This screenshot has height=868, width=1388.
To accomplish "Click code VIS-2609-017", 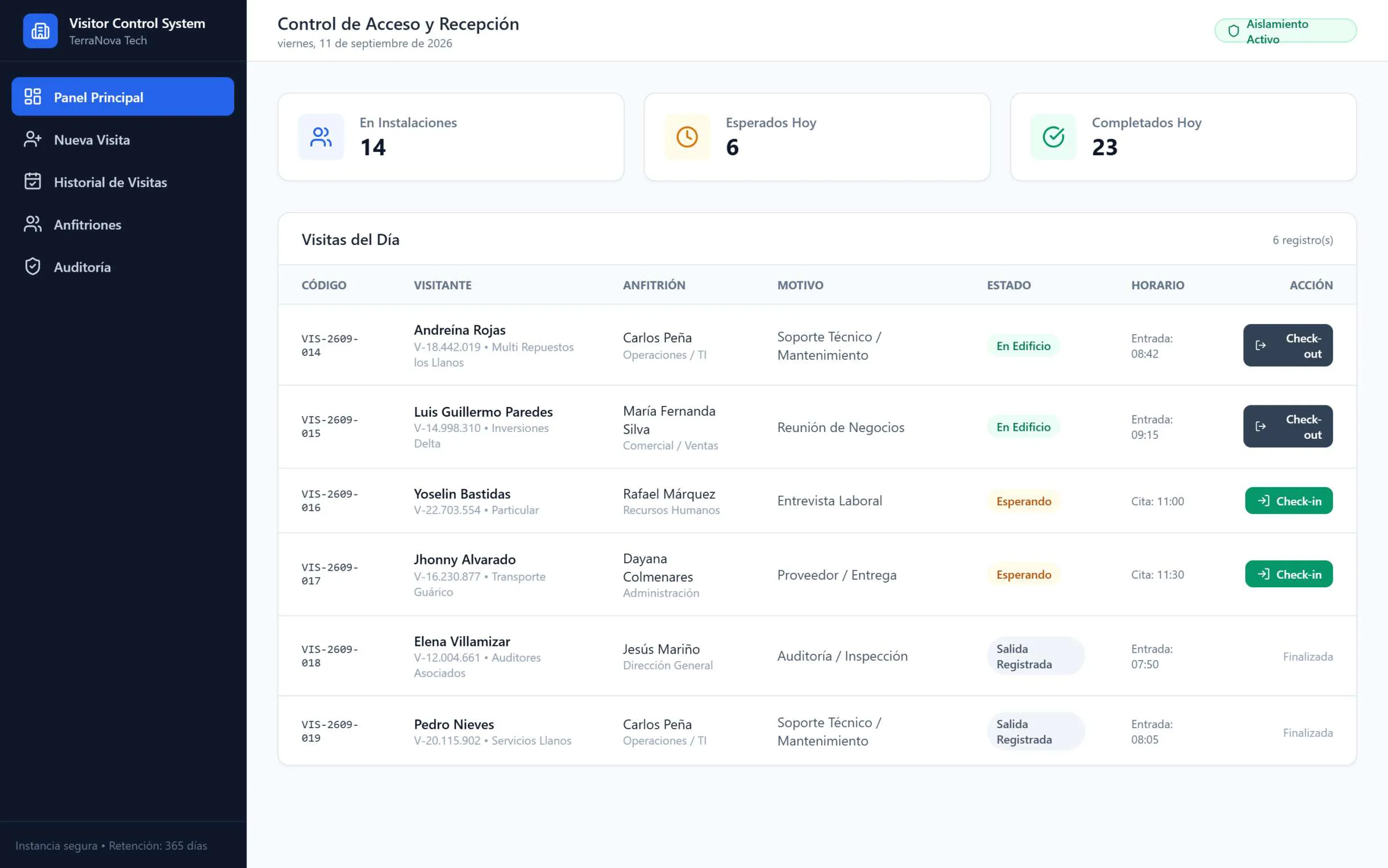I will pos(330,574).
